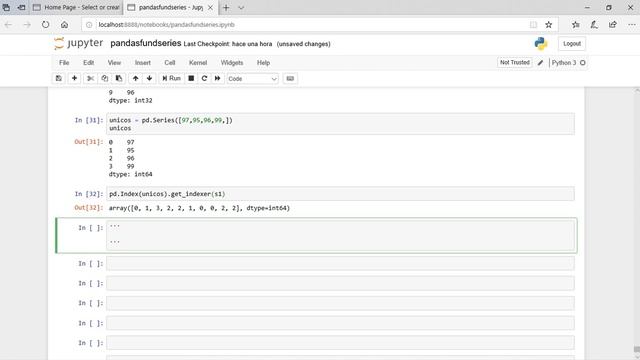The height and width of the screenshot is (360, 640).
Task: Add page to favorites star
Action: [549, 25]
